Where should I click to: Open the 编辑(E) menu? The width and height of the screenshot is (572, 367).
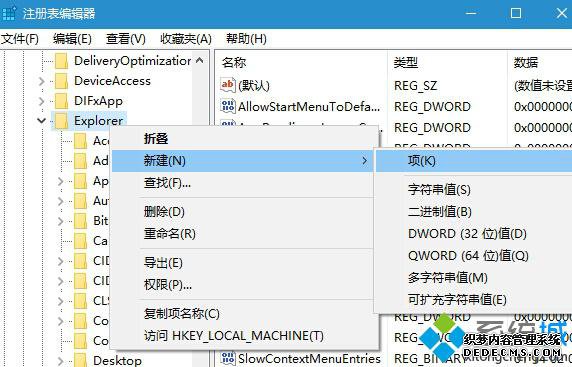click(72, 38)
